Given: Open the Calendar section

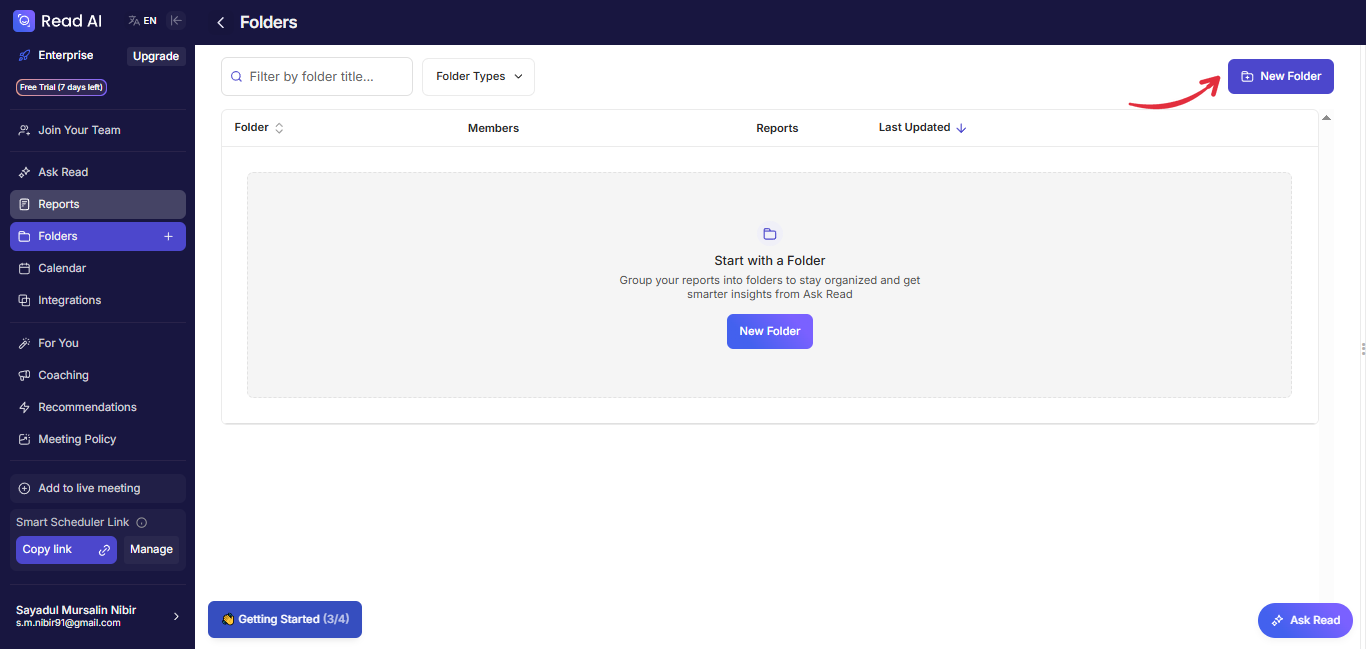Looking at the screenshot, I should pyautogui.click(x=98, y=268).
